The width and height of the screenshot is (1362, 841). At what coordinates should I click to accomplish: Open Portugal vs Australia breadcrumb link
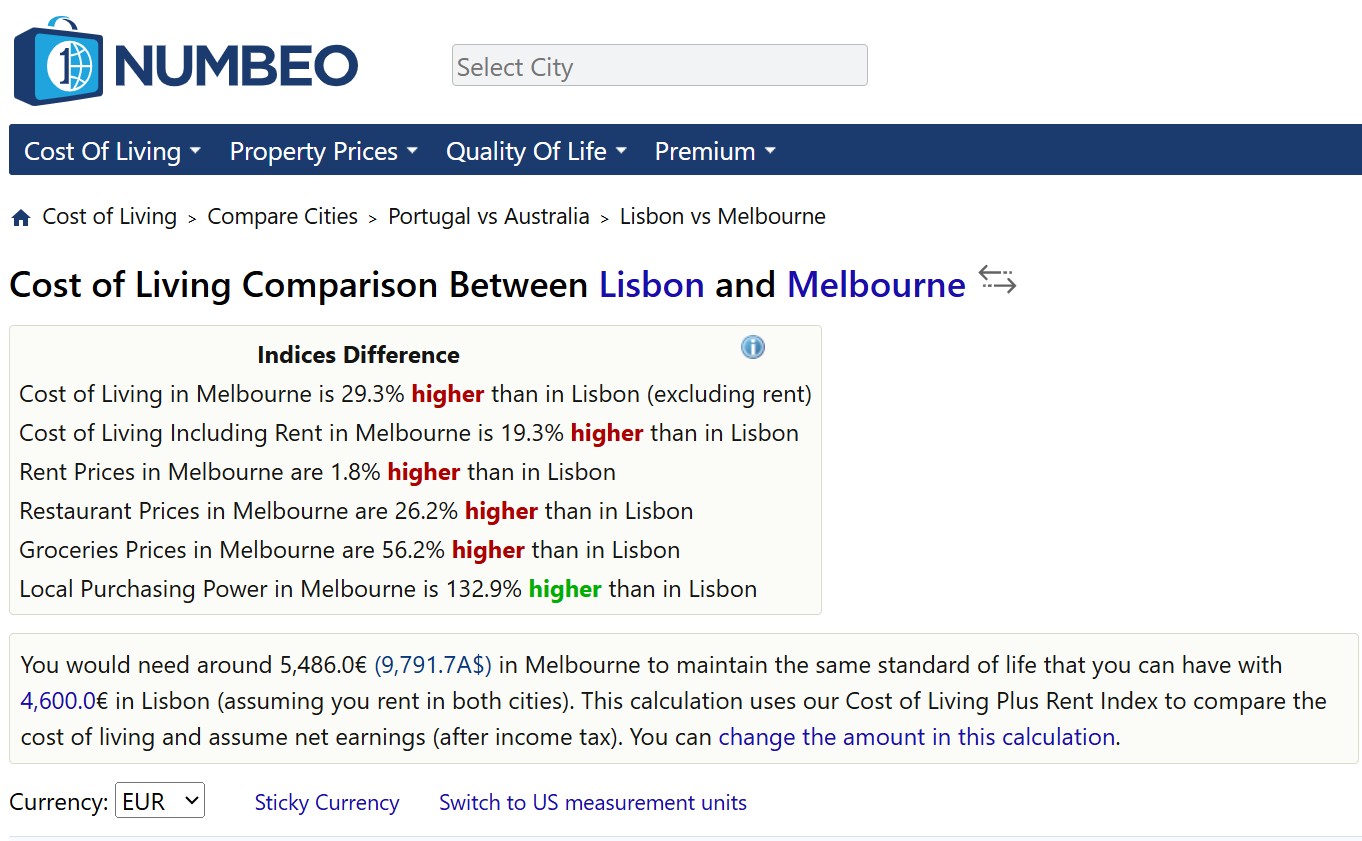click(x=488, y=217)
